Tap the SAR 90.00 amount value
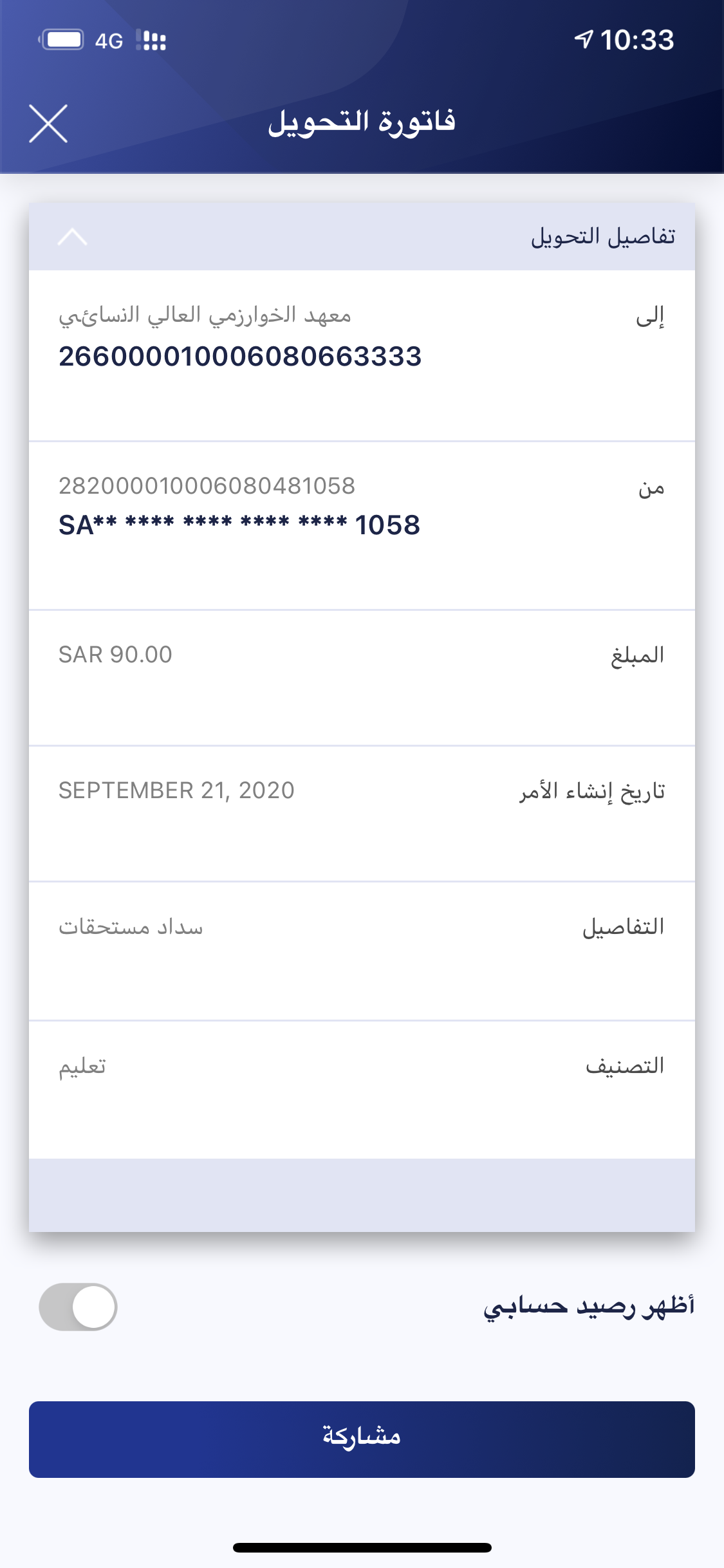This screenshot has height=1568, width=724. (115, 655)
